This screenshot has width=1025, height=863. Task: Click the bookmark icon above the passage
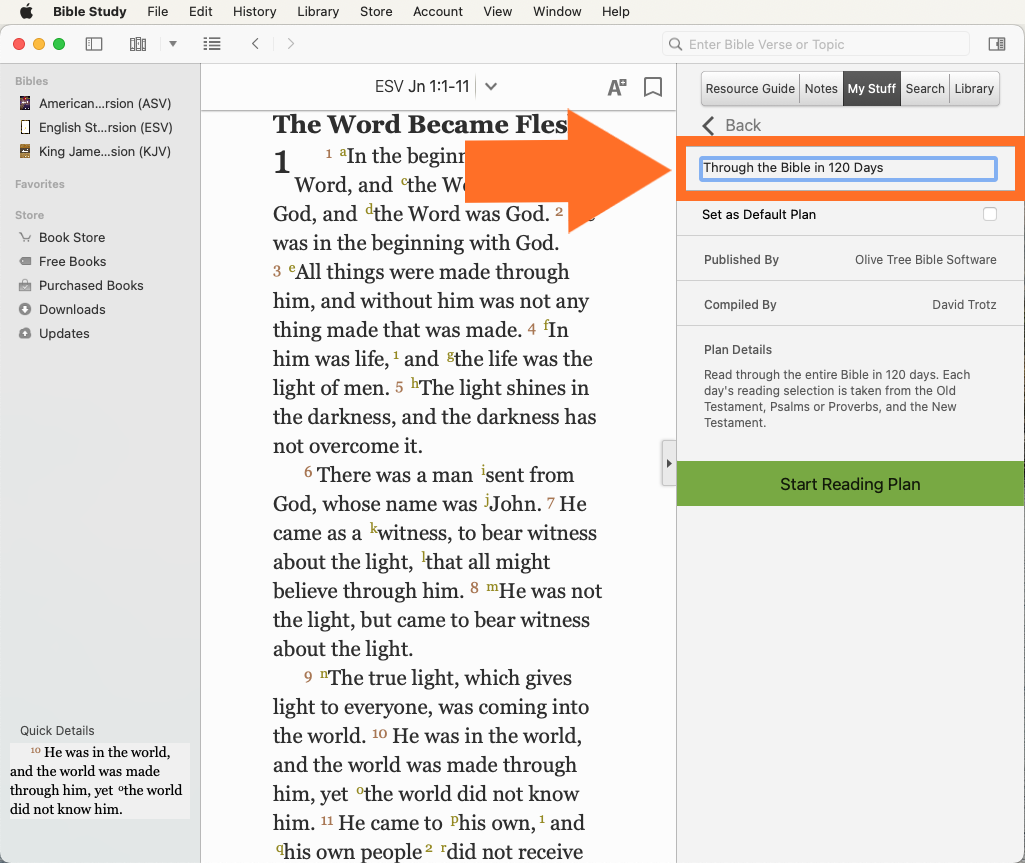click(653, 87)
